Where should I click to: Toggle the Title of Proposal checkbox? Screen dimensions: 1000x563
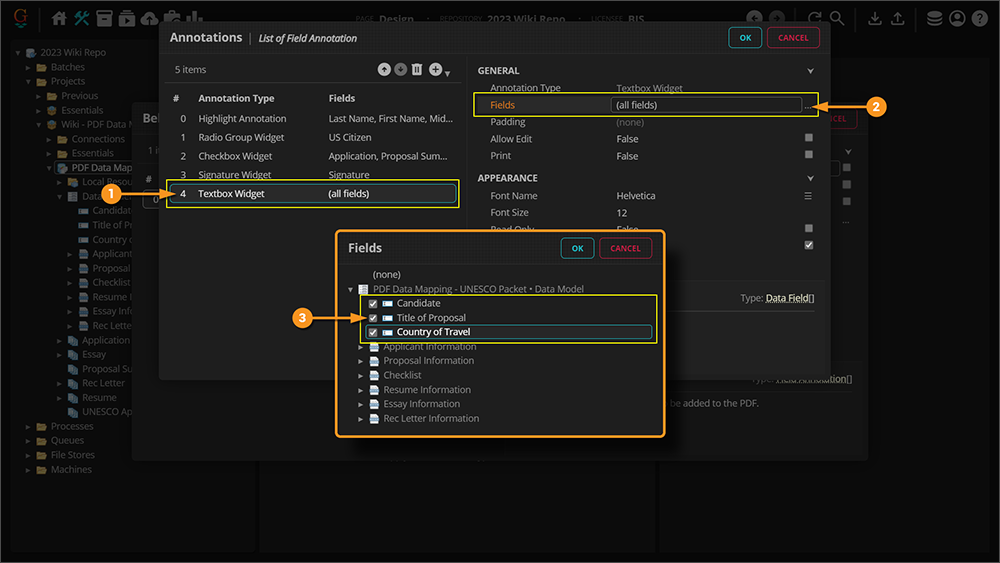click(x=373, y=318)
